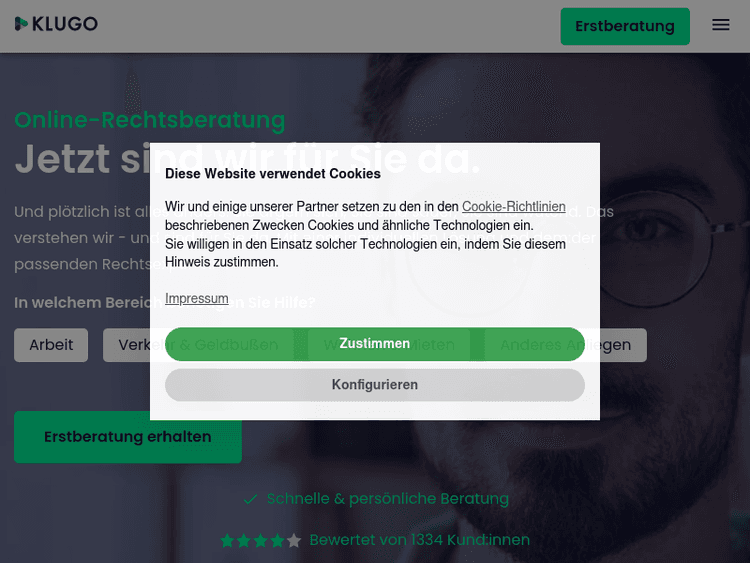The width and height of the screenshot is (750, 563).
Task: Open the Cookie-Richtlinien link
Action: click(x=513, y=207)
